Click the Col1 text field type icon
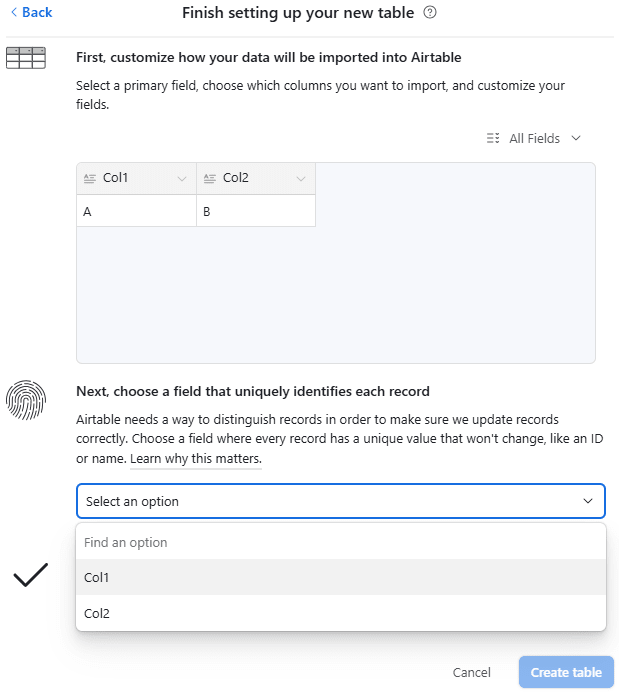This screenshot has height=700, width=619. (x=90, y=179)
